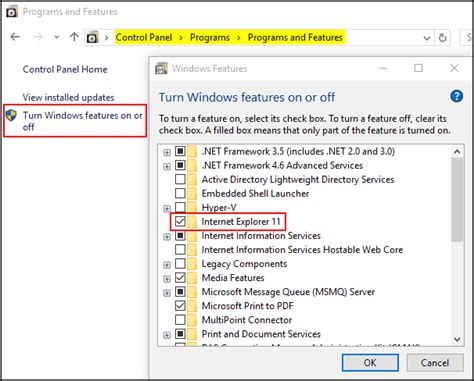Click the folder icon beside Hyper-V
This screenshot has width=474, height=381.
[192, 207]
